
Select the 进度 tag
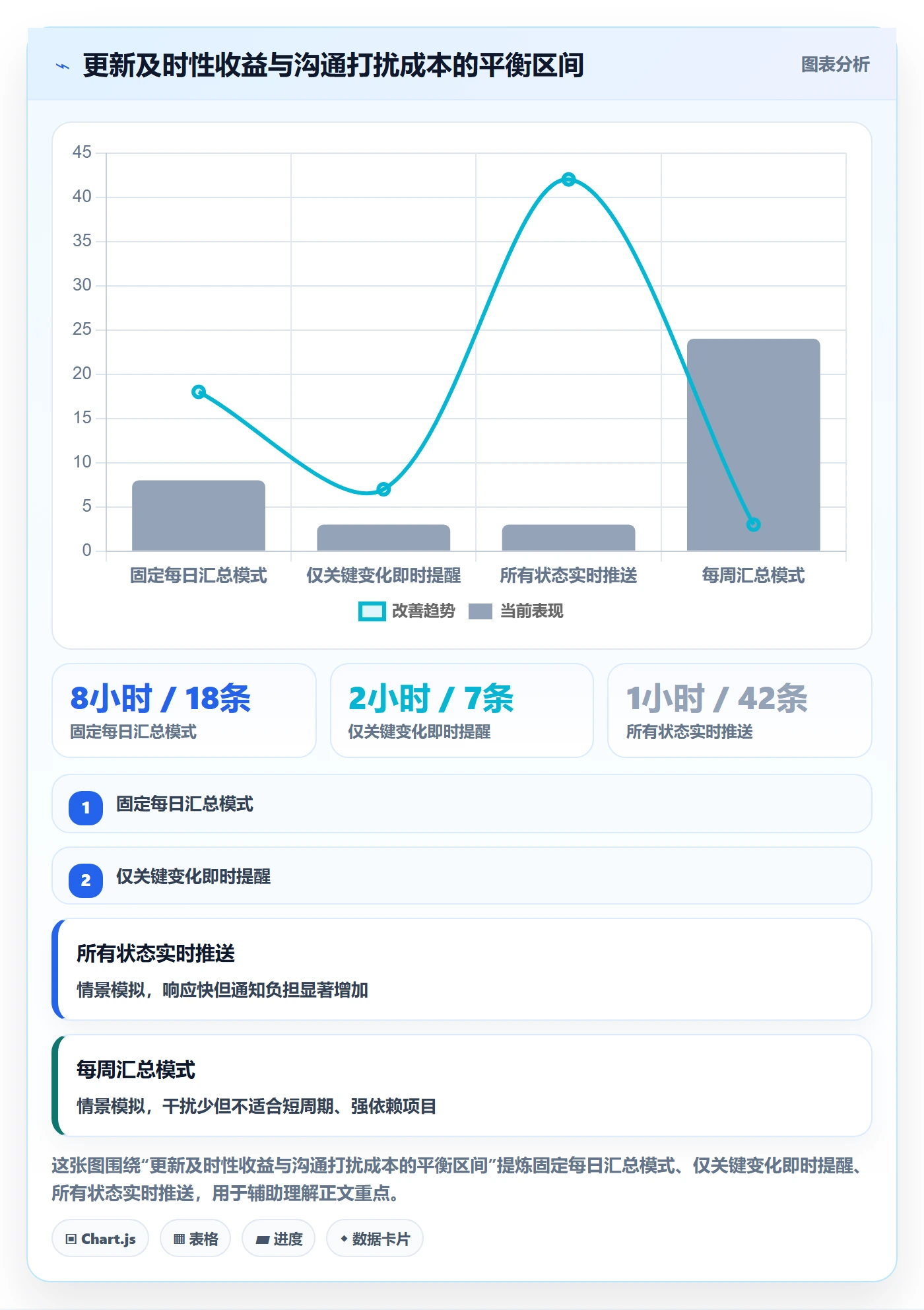[279, 1239]
